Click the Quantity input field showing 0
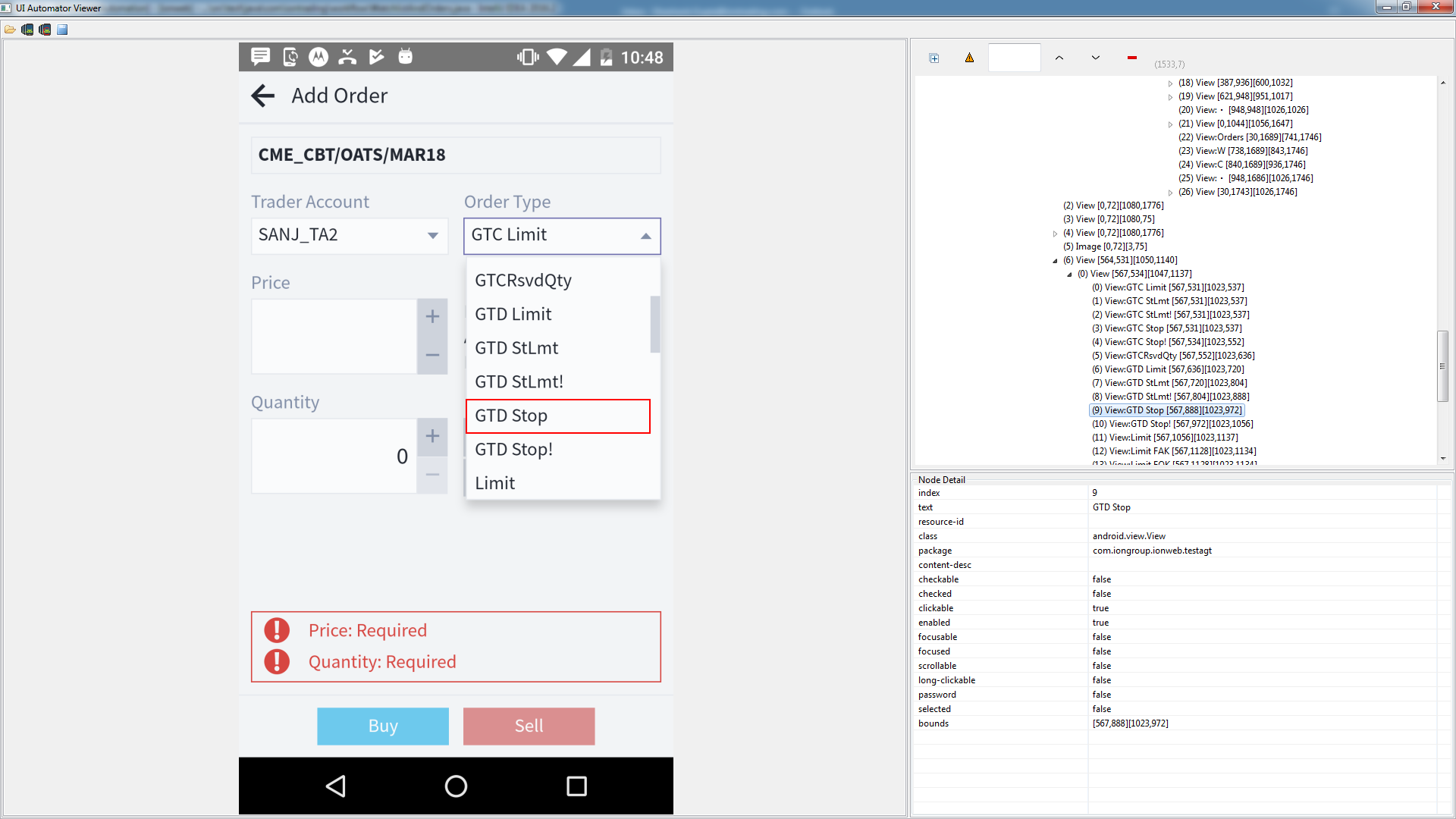The width and height of the screenshot is (1456, 819). (x=334, y=456)
